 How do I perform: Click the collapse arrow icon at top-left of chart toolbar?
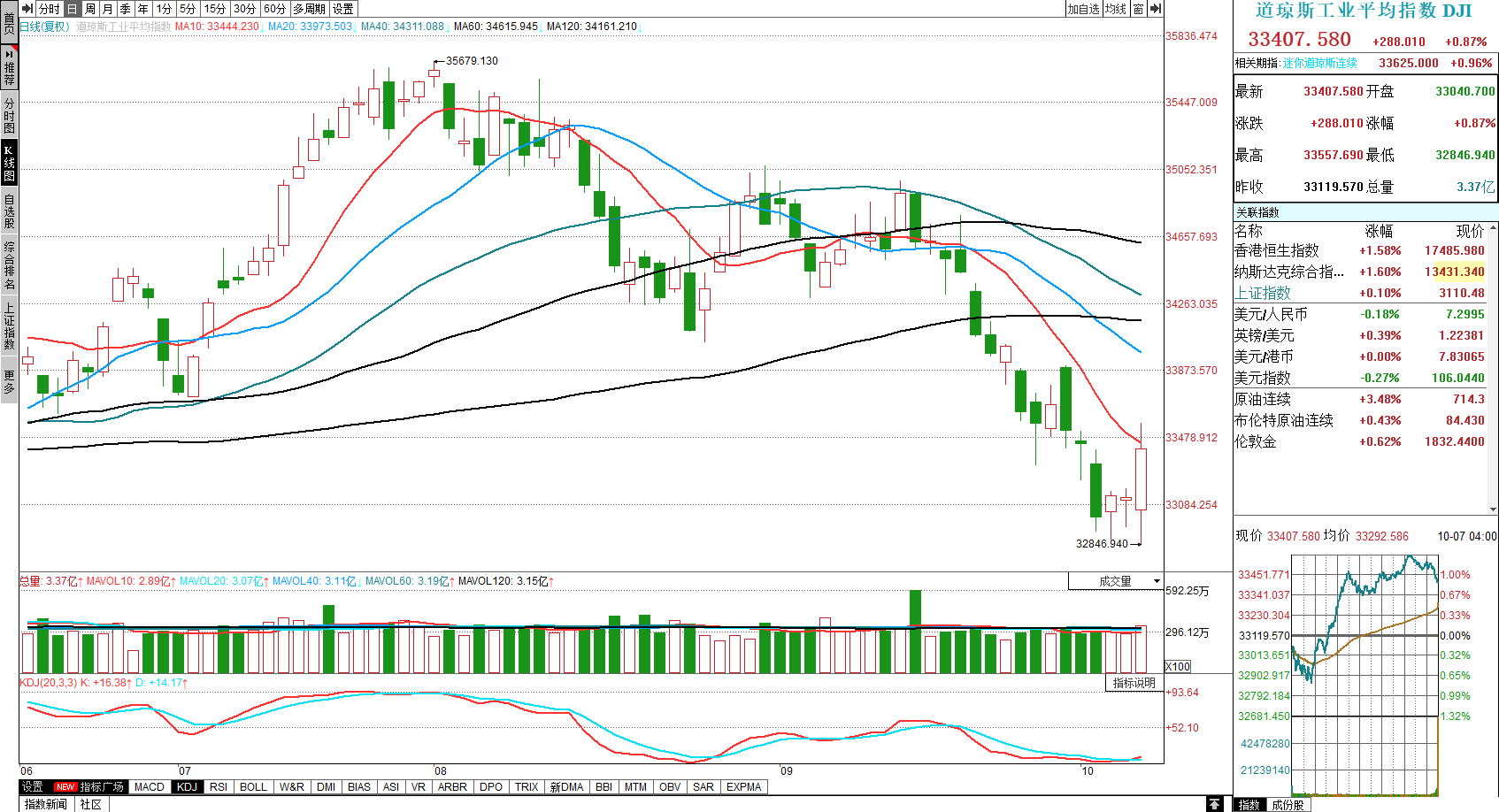pyautogui.click(x=27, y=9)
